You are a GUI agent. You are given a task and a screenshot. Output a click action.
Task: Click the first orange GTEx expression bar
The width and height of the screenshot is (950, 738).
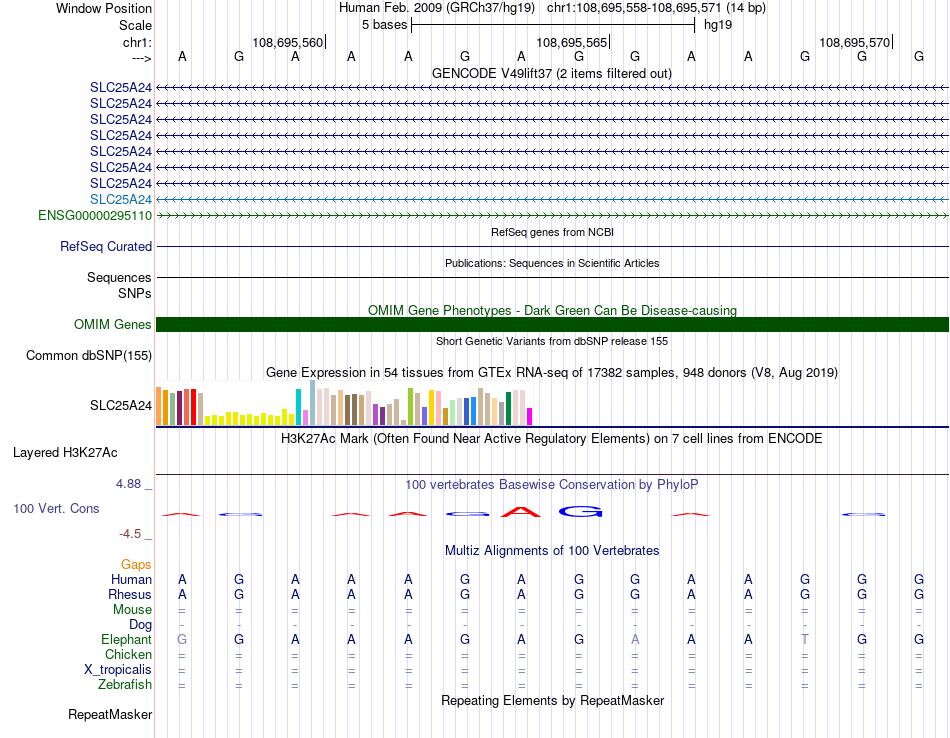(x=159, y=406)
